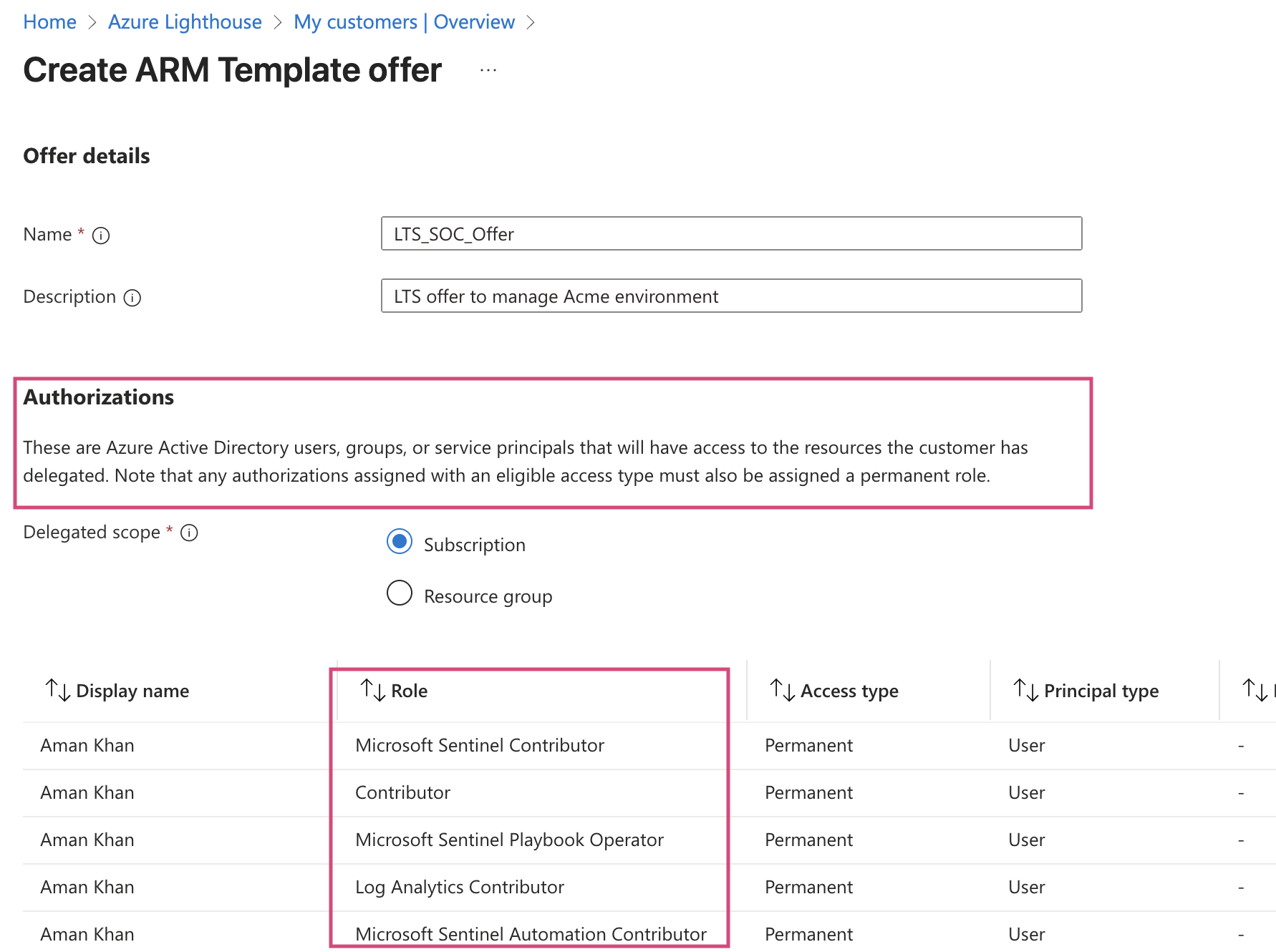Select the Resource group radio button

click(x=400, y=593)
